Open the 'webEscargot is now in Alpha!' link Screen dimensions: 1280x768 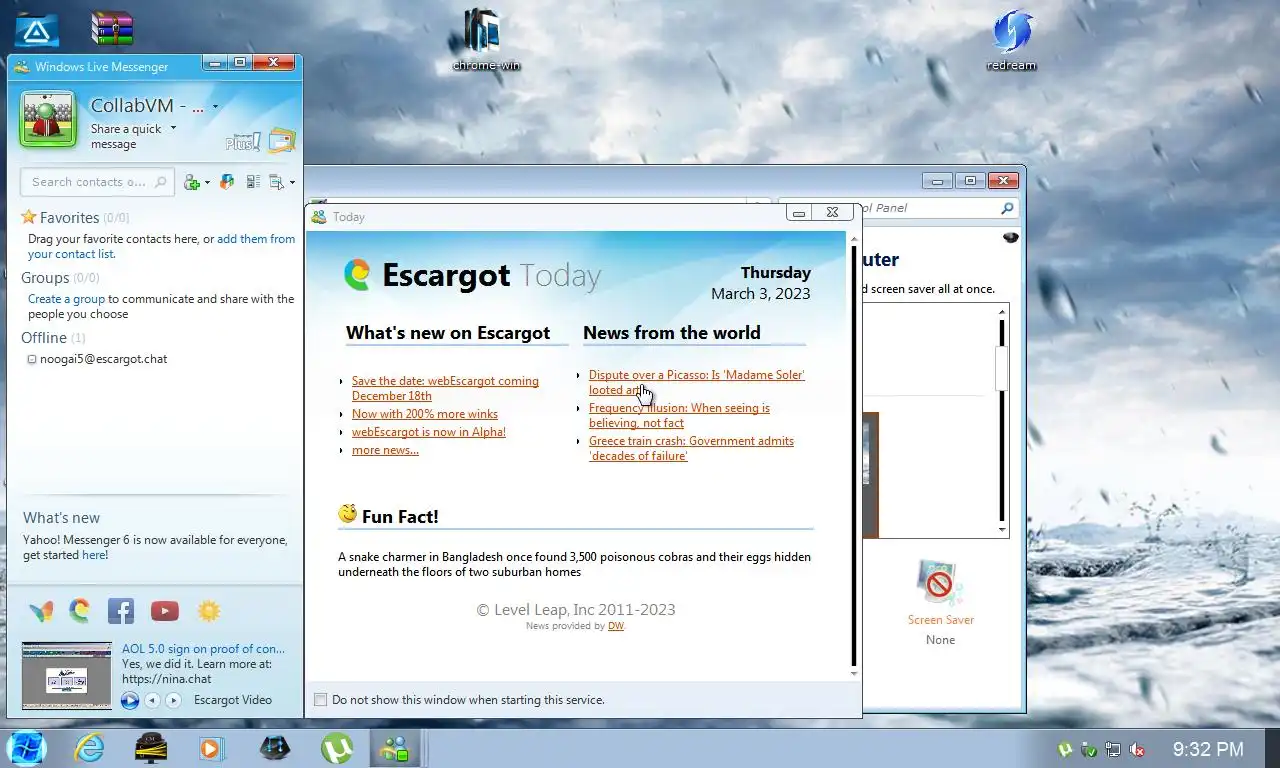click(x=429, y=432)
